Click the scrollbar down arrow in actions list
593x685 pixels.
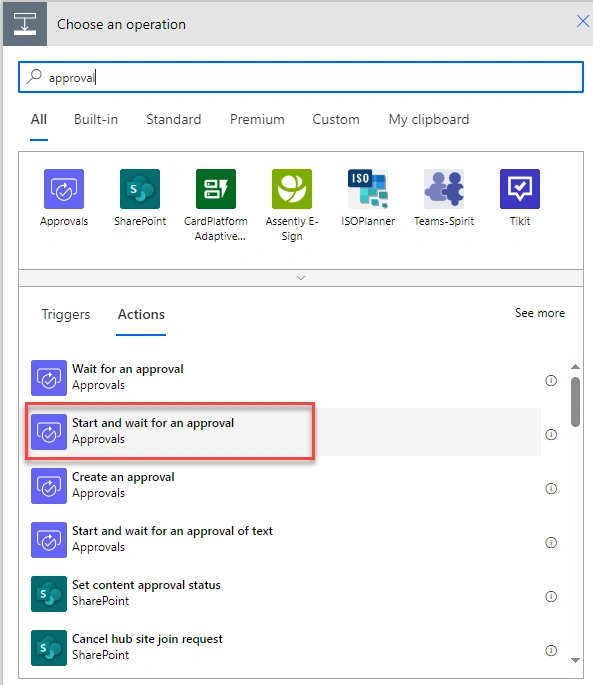click(576, 660)
